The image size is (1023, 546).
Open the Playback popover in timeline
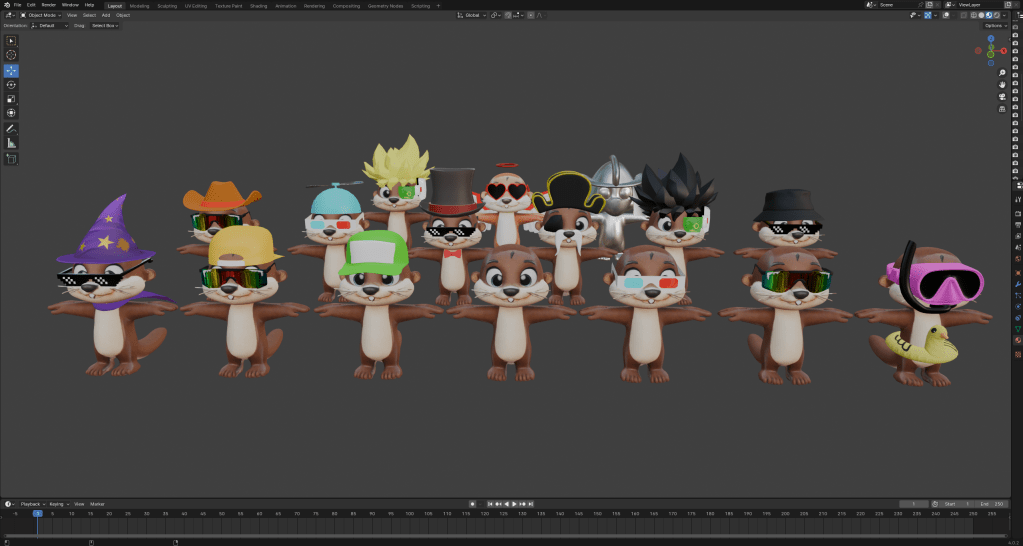32,504
